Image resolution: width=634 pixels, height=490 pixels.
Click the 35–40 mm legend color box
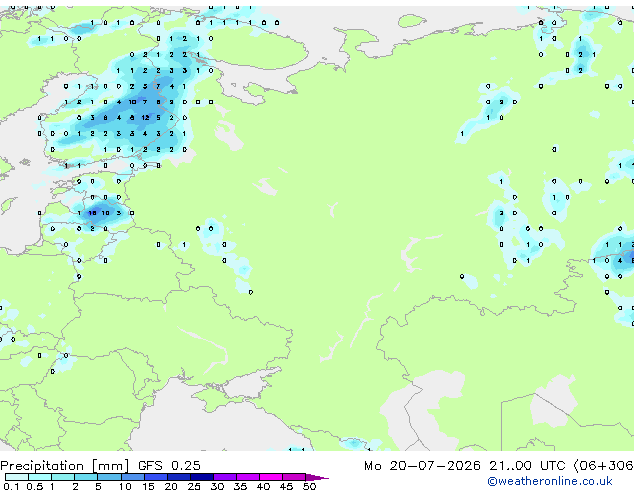247,477
